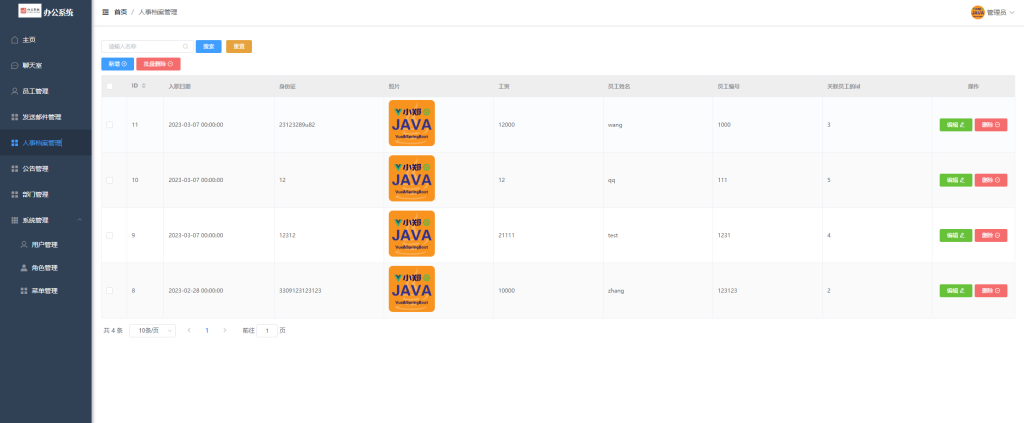Toggle the select-all checkbox in table header
The height and width of the screenshot is (423, 1024).
(110, 86)
